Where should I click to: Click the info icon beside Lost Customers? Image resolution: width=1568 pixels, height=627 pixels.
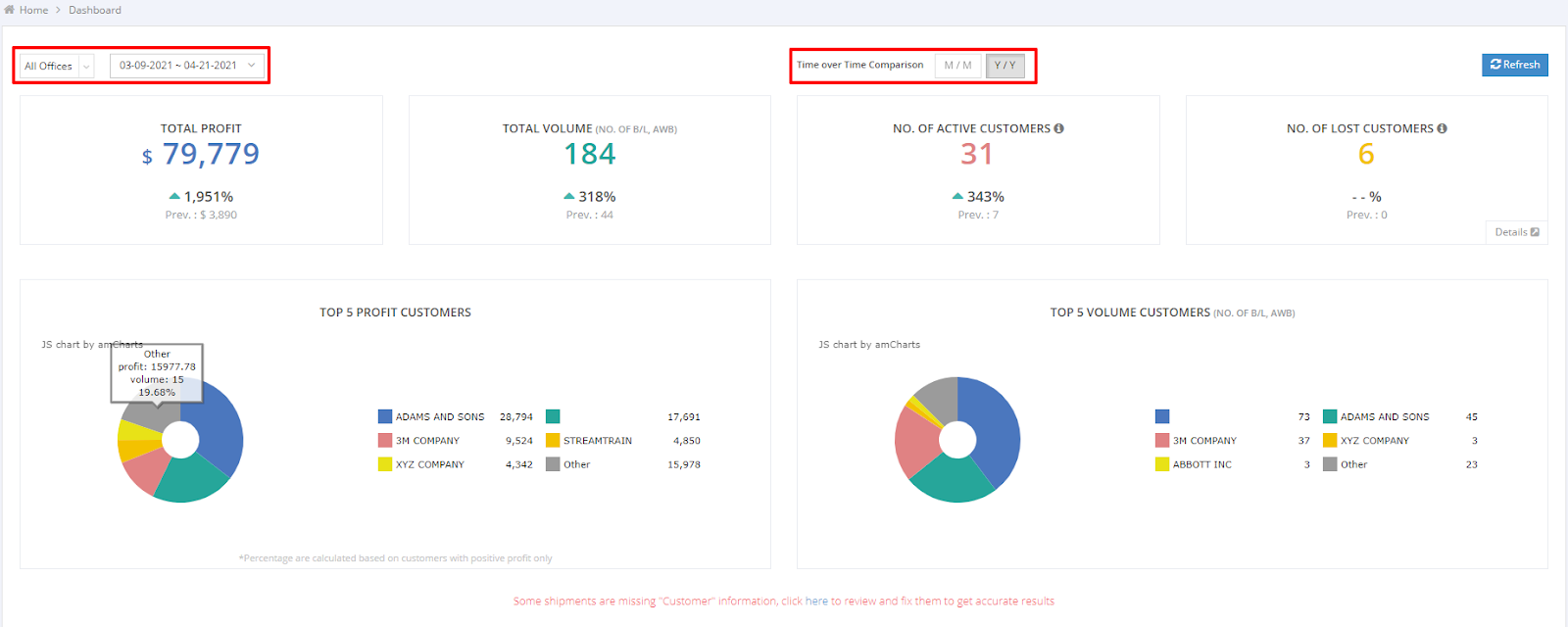1442,128
